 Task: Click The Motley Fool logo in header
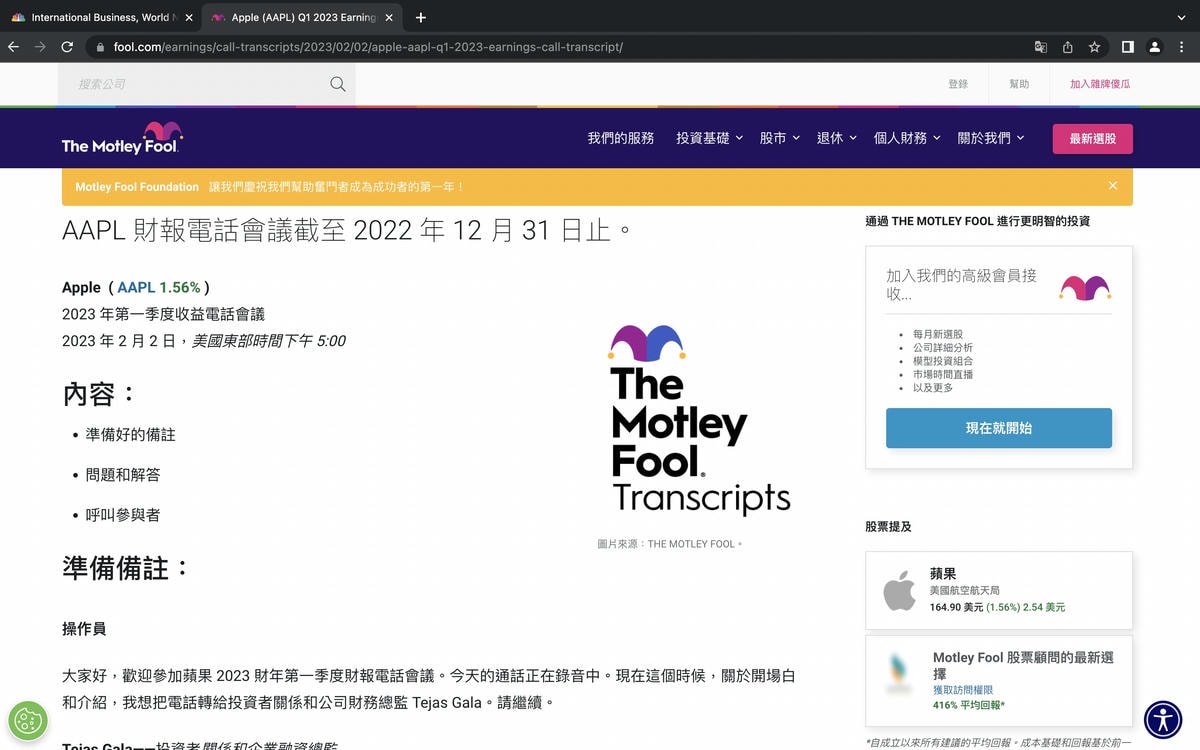[x=122, y=138]
